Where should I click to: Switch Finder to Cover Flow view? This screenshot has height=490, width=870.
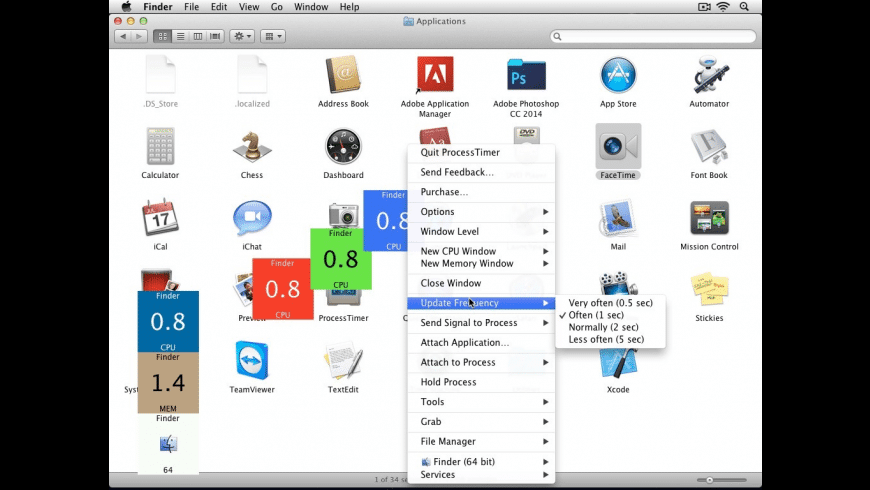(215, 36)
